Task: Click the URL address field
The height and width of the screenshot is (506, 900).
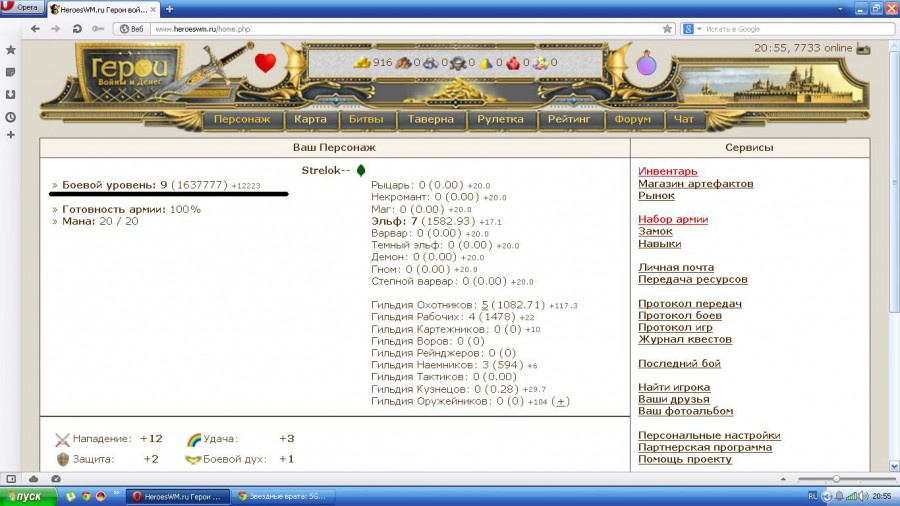Action: point(400,29)
